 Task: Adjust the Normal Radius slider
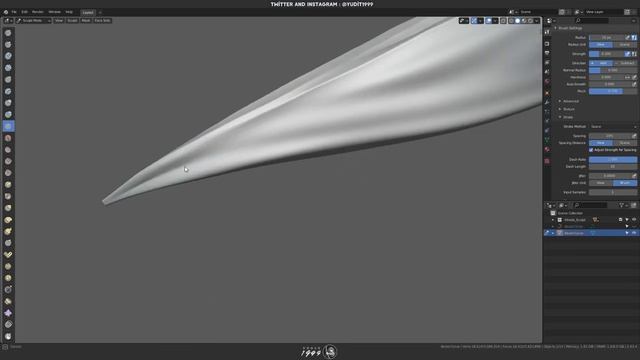613,70
